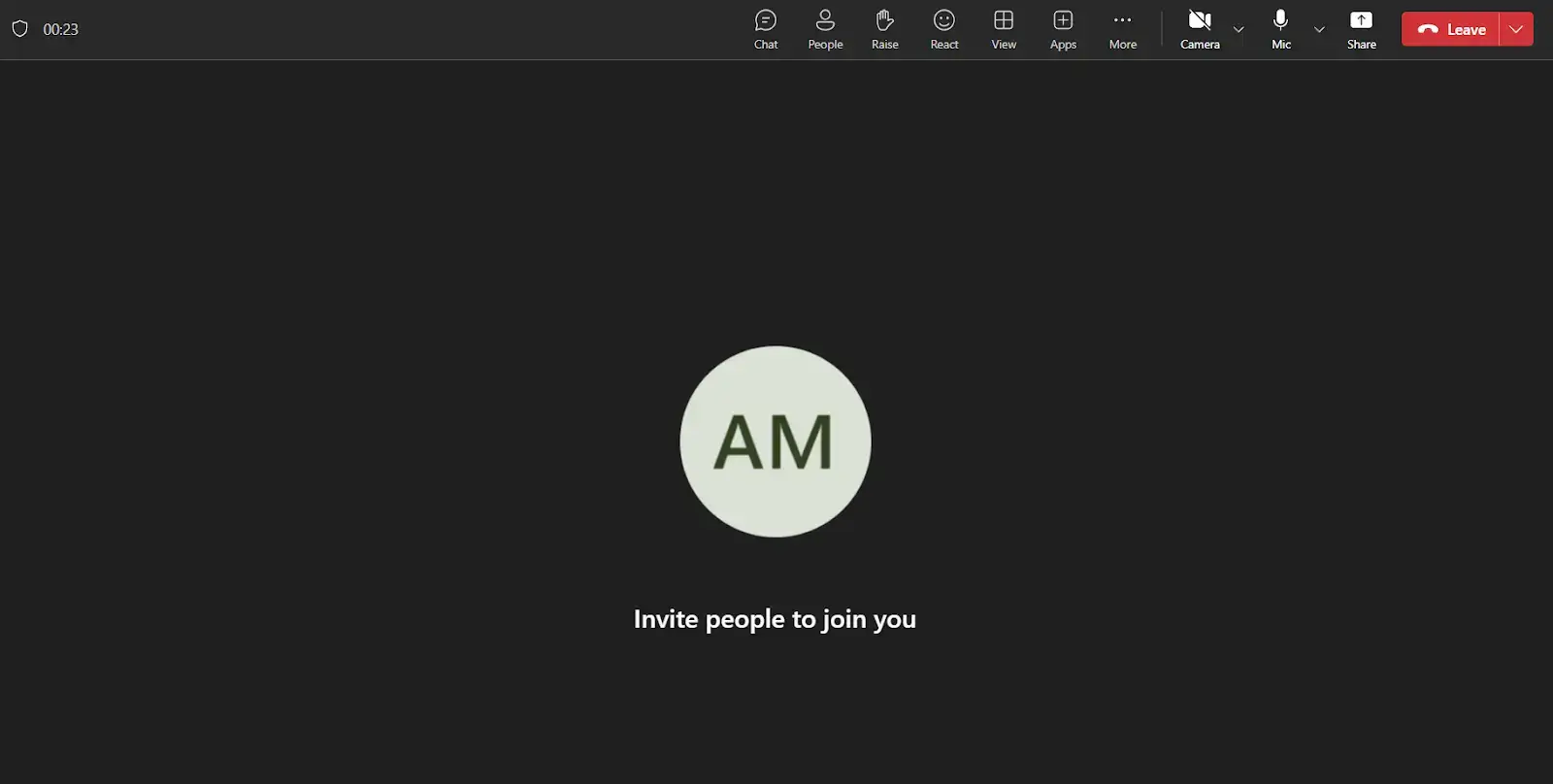1553x784 pixels.
Task: Raise your hand in the meeting
Action: tap(884, 29)
